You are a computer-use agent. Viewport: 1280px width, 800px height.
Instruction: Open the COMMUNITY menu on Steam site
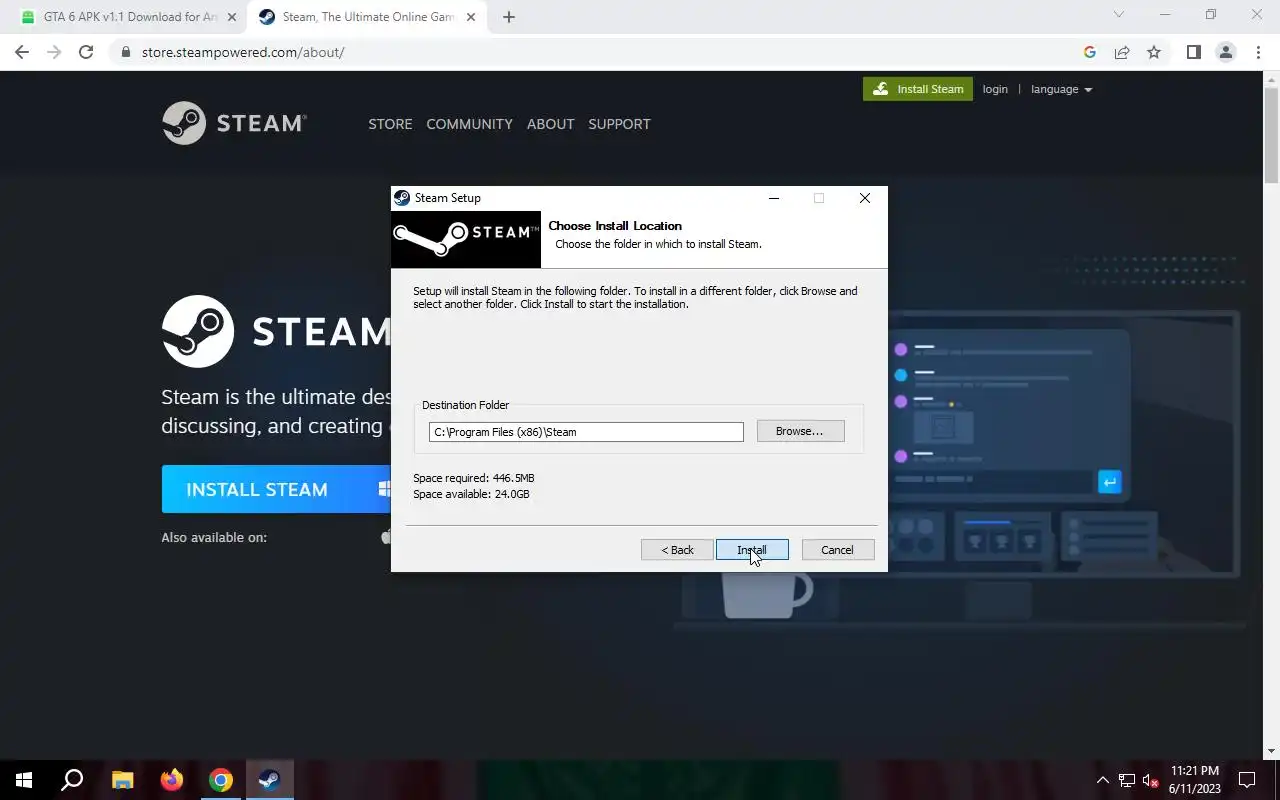coord(469,124)
